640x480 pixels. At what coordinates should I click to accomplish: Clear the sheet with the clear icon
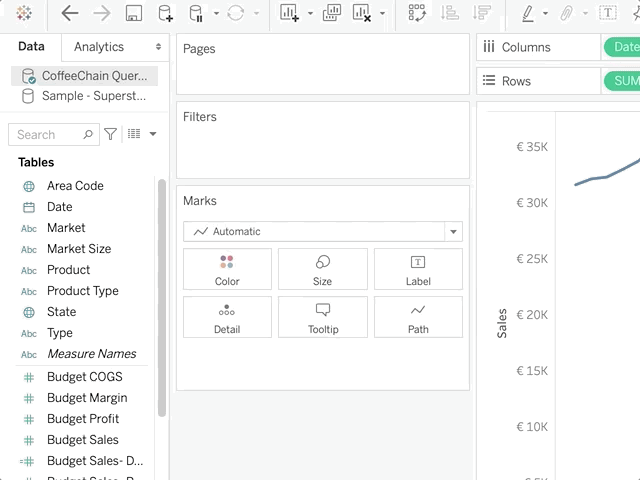(363, 13)
